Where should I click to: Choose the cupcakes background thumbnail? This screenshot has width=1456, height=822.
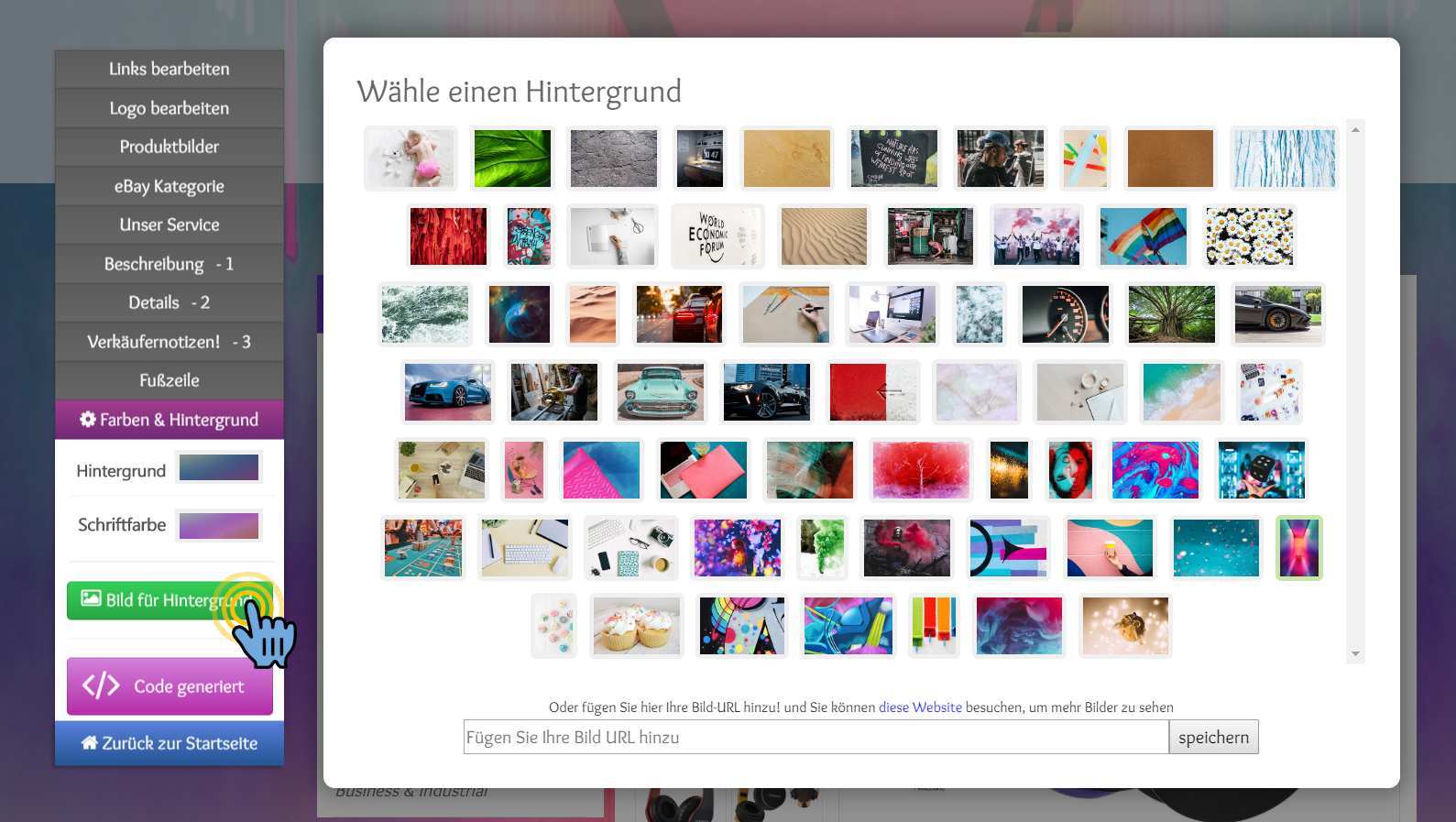[x=637, y=627]
